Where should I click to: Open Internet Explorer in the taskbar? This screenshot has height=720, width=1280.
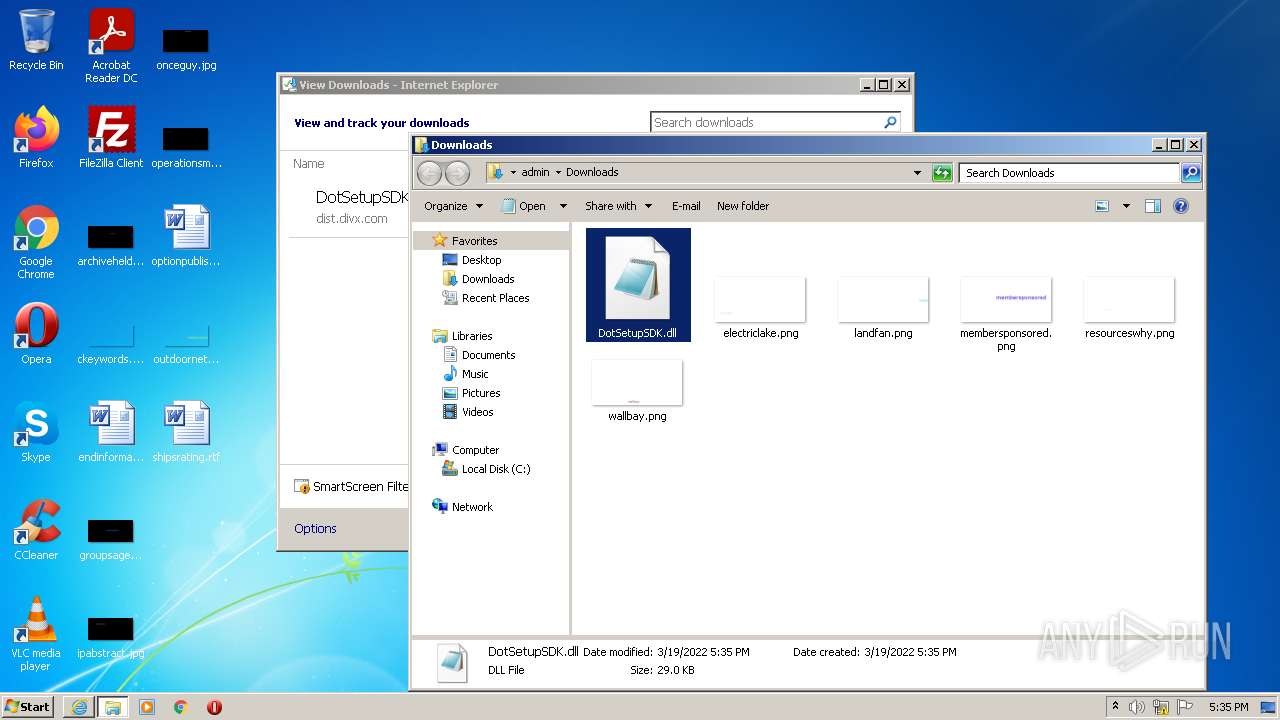[79, 707]
